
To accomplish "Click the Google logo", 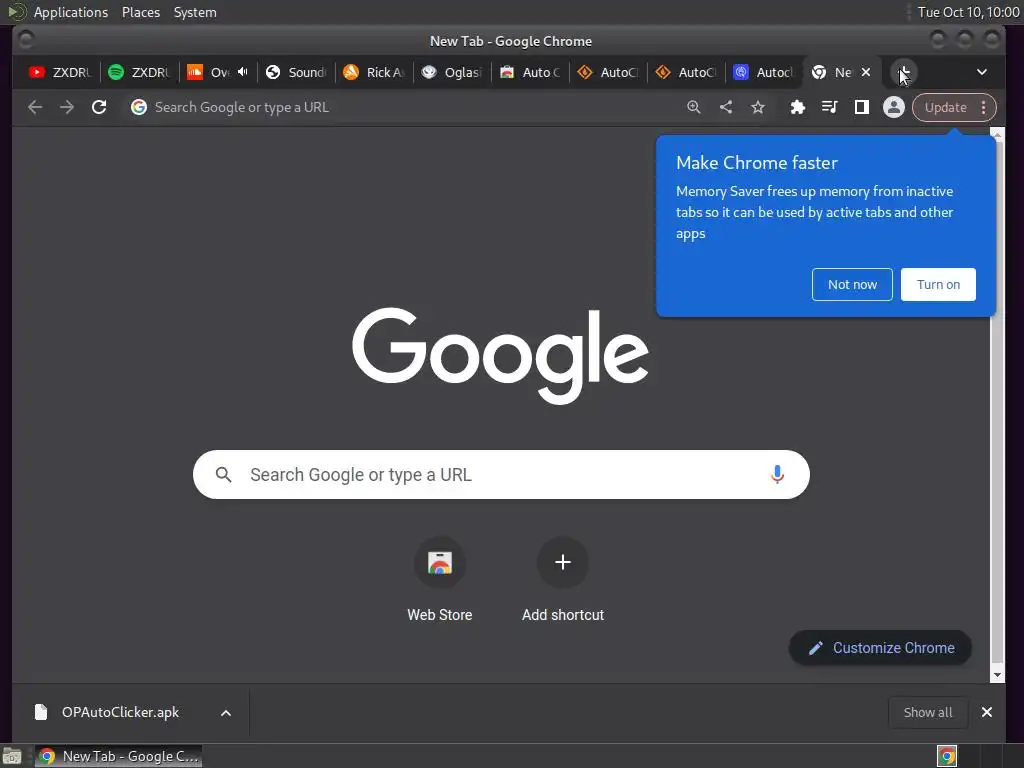I will point(500,356).
